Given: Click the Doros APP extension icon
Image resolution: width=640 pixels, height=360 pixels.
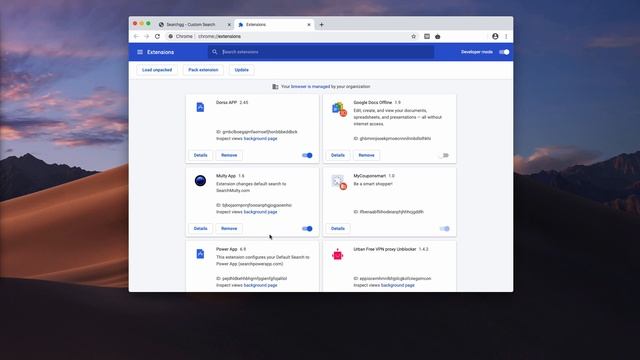Looking at the screenshot, I should [x=200, y=107].
